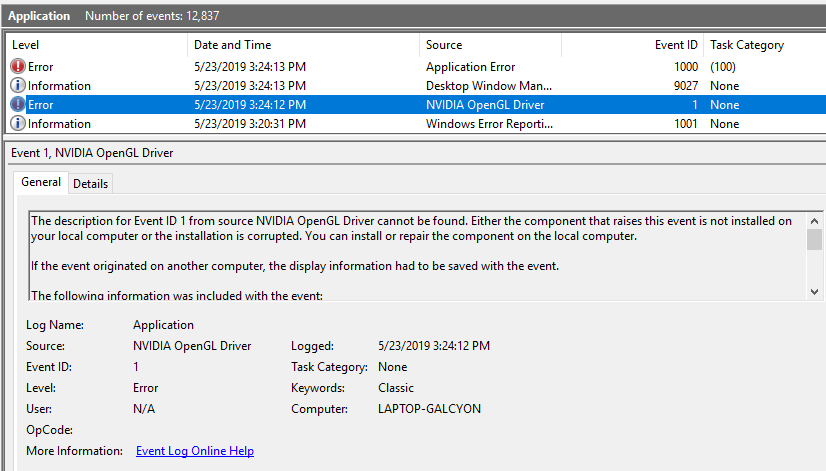Click the LAPTOP-GALCYON computer value
This screenshot has width=826, height=471.
pos(429,409)
